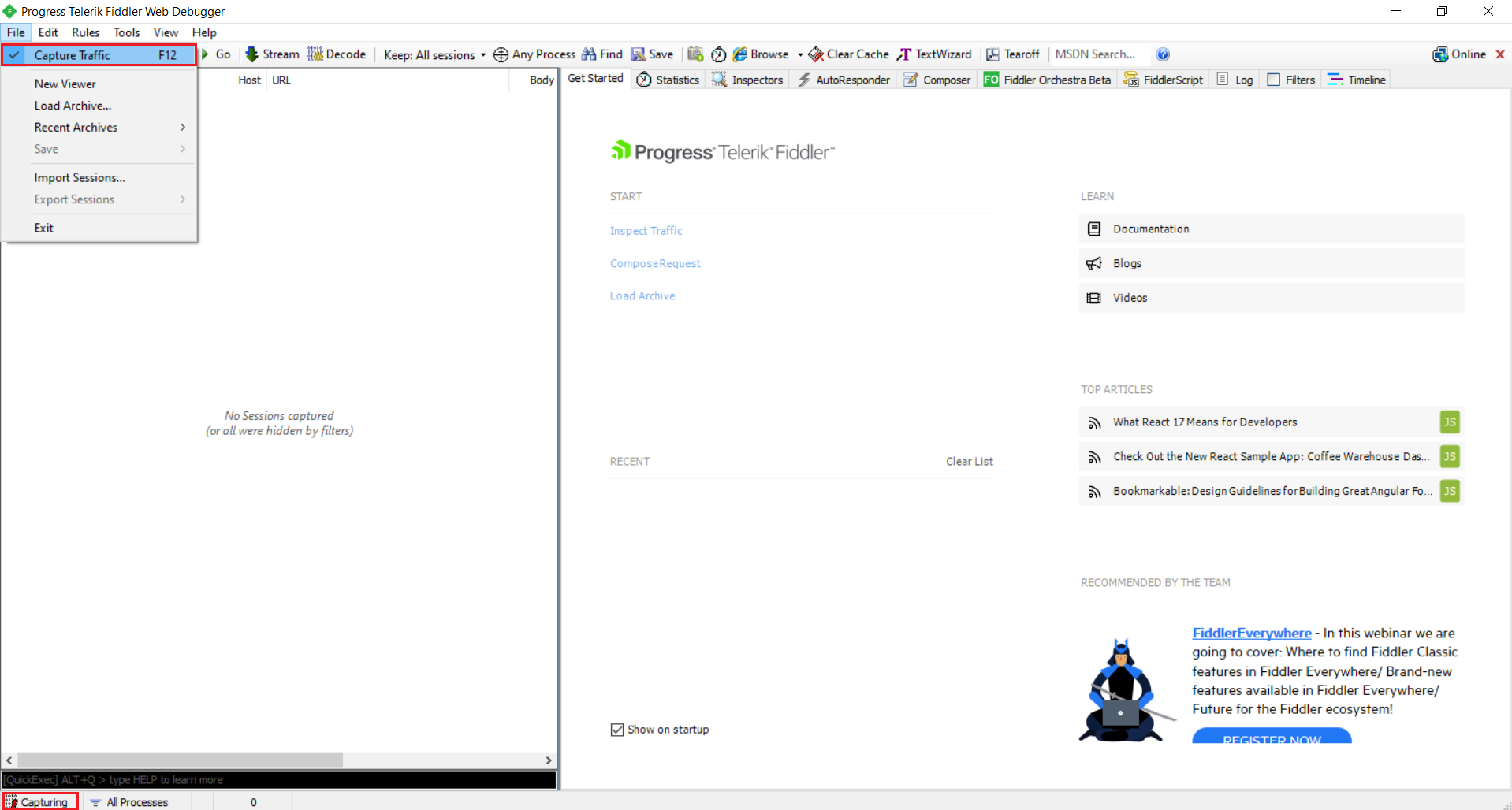Toggle the Show on startup checkbox

617,730
